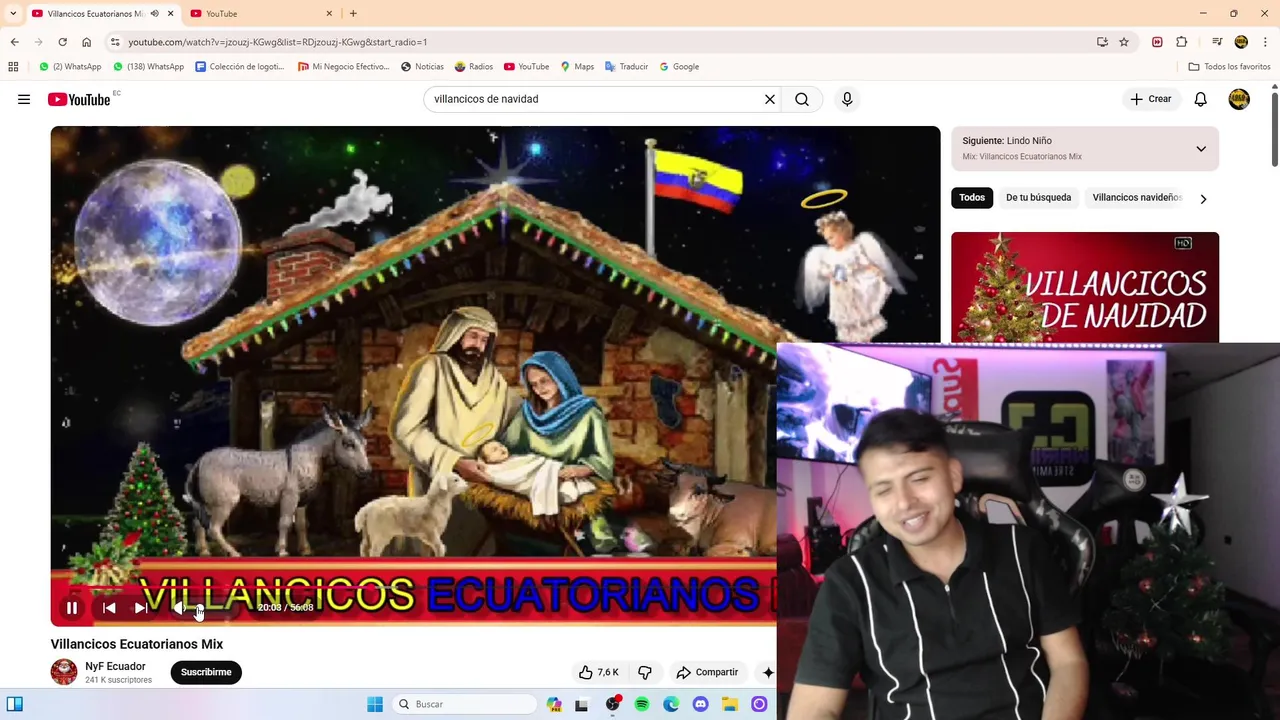Open the sparkle Ask button
The height and width of the screenshot is (720, 1280).
(x=767, y=672)
